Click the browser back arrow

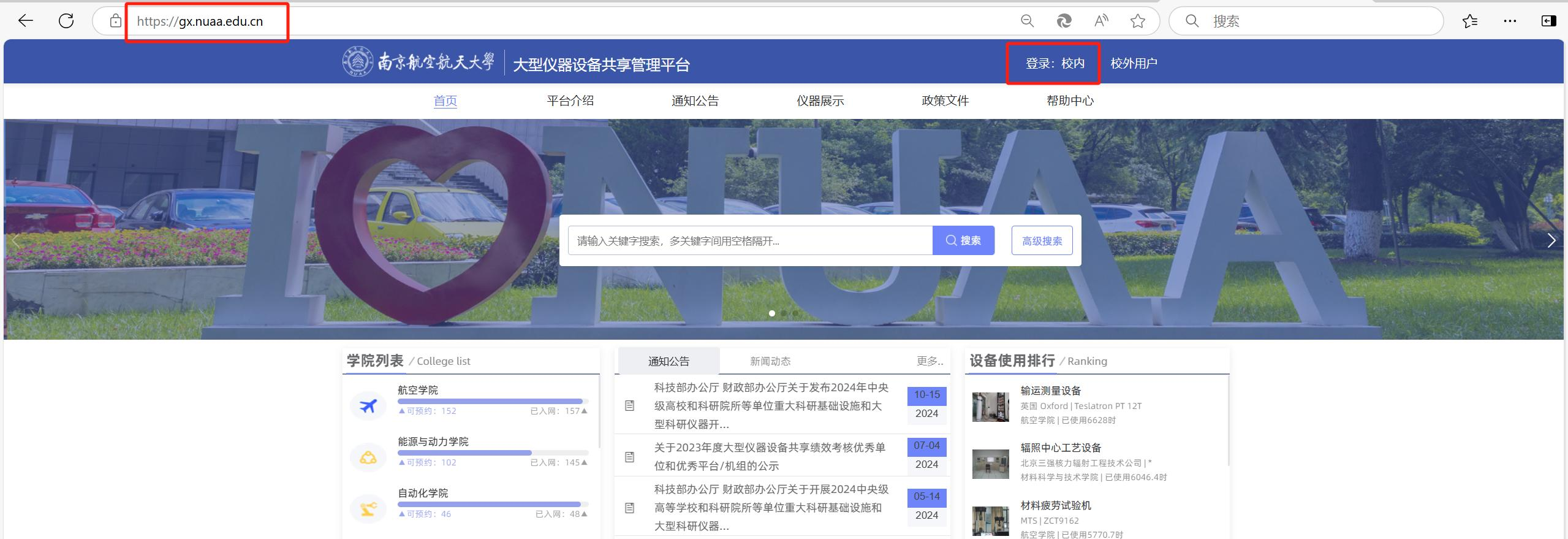(26, 21)
